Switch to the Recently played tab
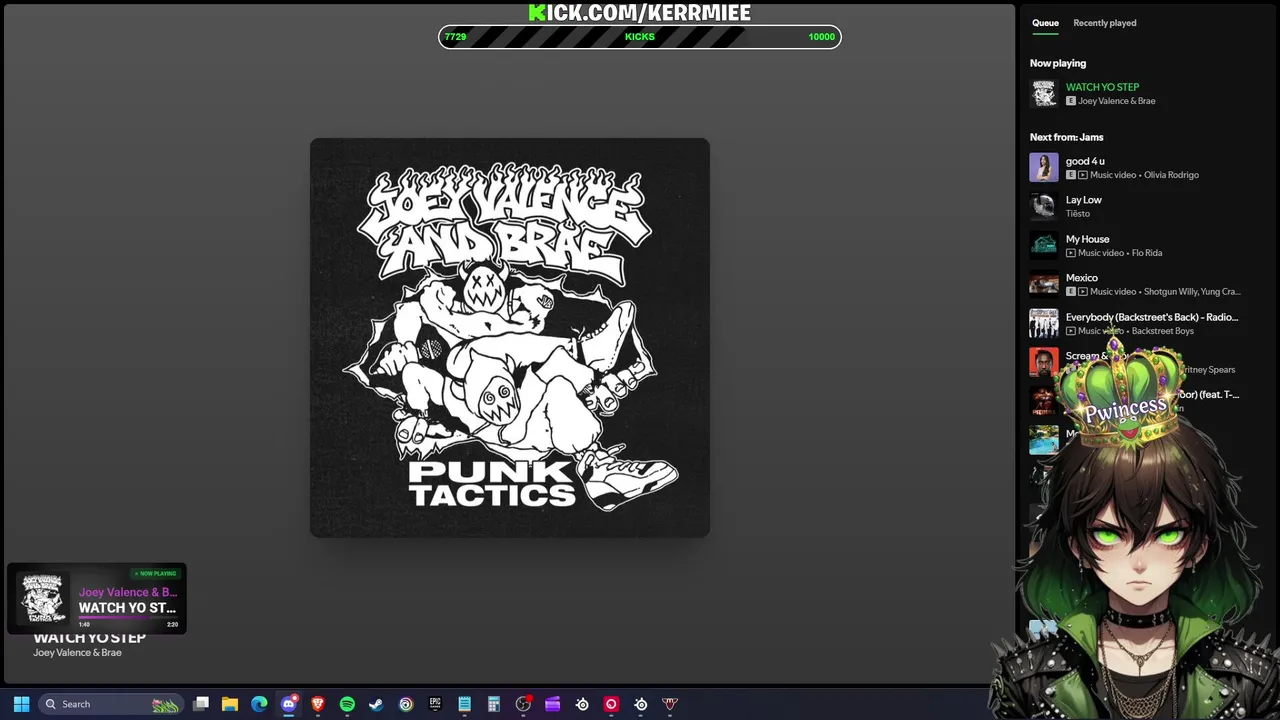 (x=1104, y=23)
